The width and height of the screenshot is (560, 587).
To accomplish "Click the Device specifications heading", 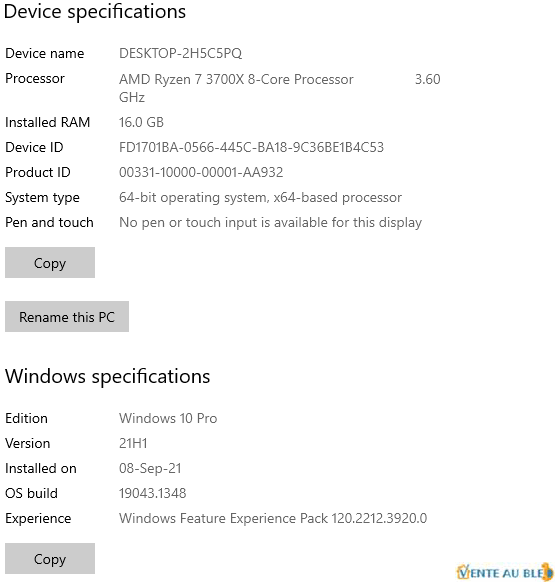I will pyautogui.click(x=95, y=12).
